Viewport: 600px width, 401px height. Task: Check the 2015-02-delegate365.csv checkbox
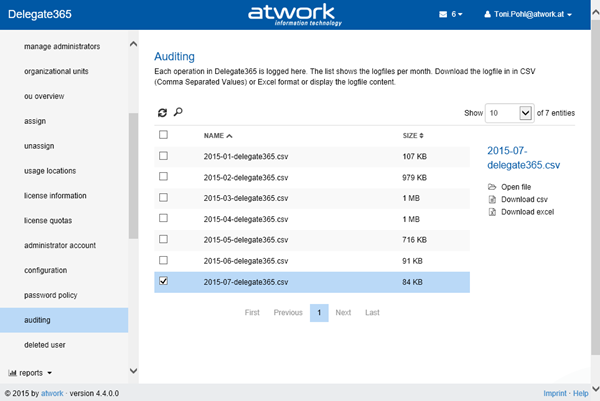click(x=163, y=176)
